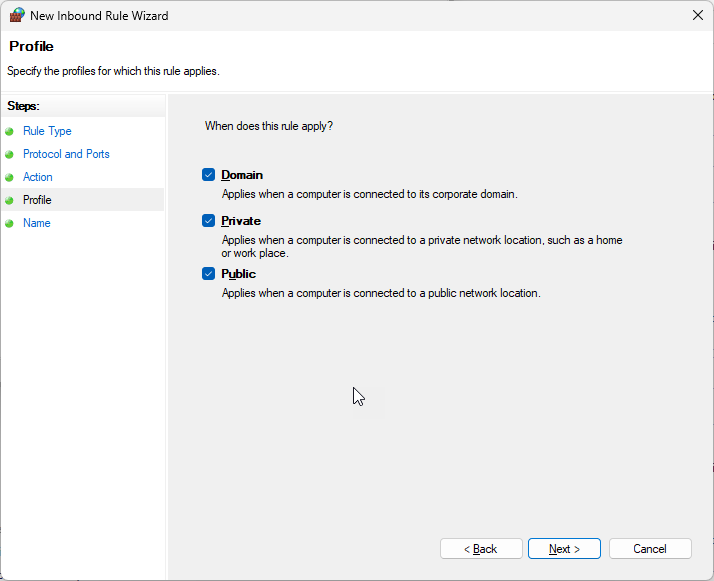The image size is (714, 581).
Task: Click the Public network location description text
Action: click(380, 293)
